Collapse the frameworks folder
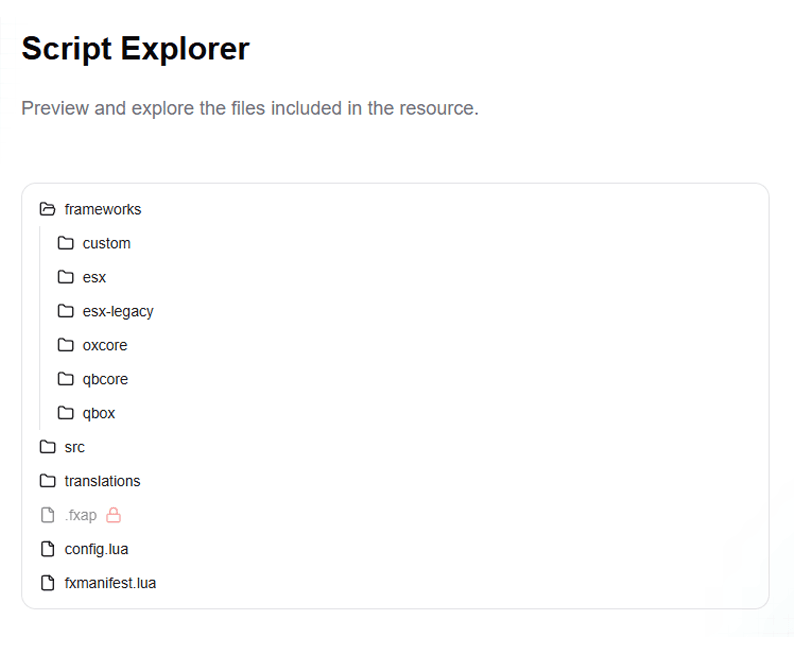The image size is (794, 654). pos(102,209)
